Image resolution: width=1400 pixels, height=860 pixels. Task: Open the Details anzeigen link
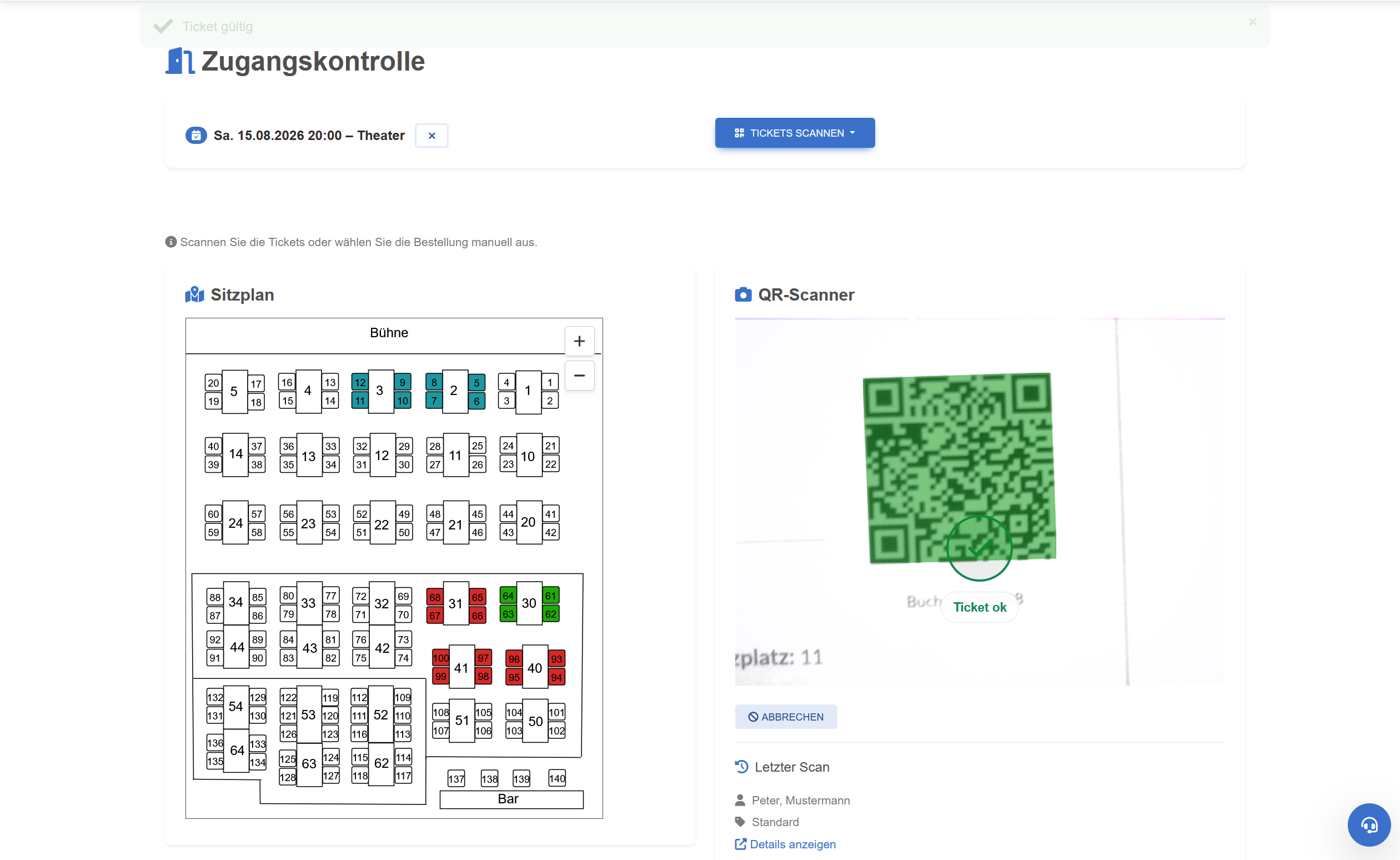(x=785, y=844)
